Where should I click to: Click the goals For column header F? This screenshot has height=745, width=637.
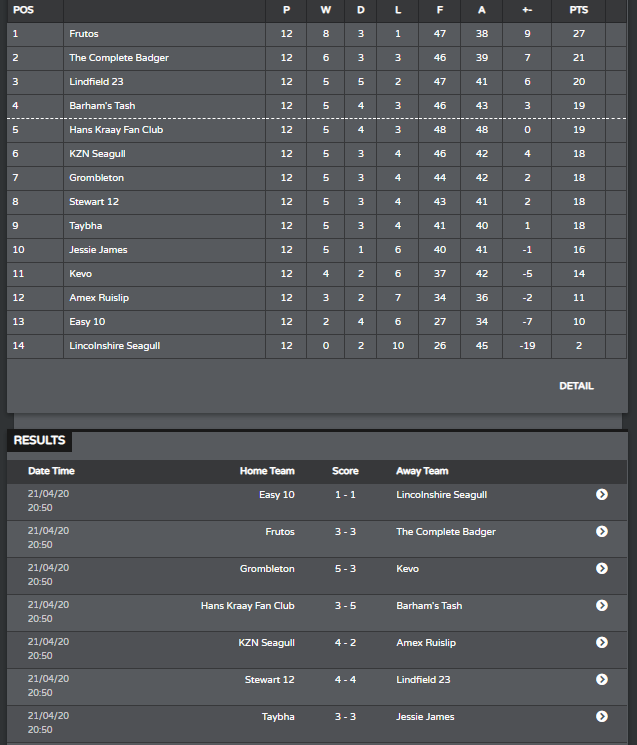click(x=440, y=10)
